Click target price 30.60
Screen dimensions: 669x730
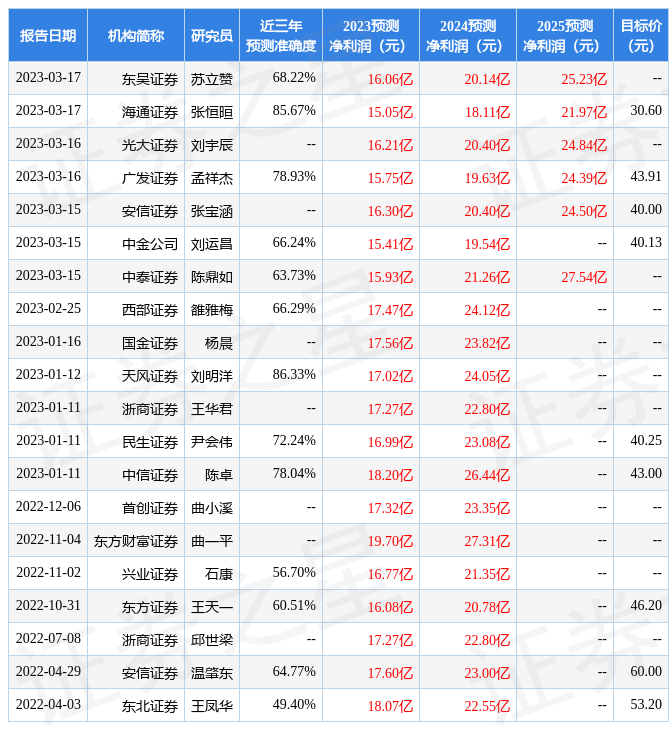coord(646,110)
